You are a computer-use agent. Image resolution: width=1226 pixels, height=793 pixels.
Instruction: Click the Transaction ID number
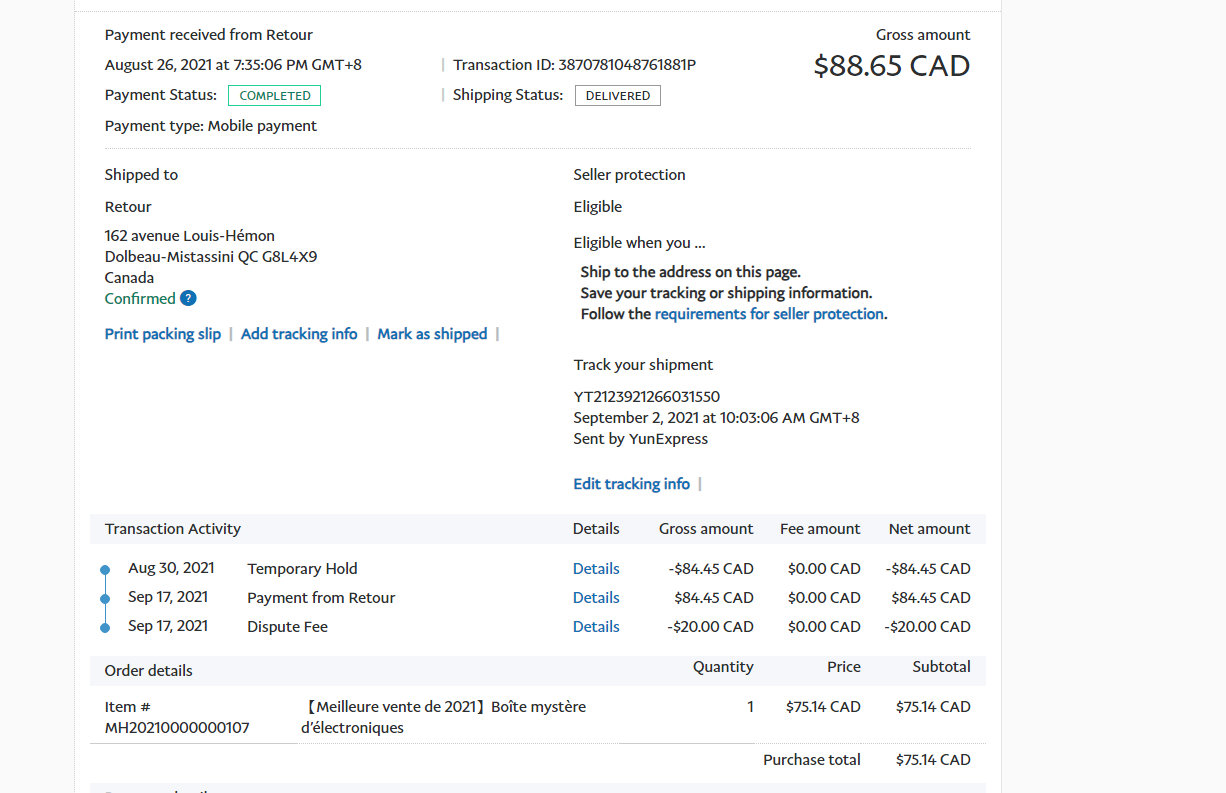tap(627, 65)
